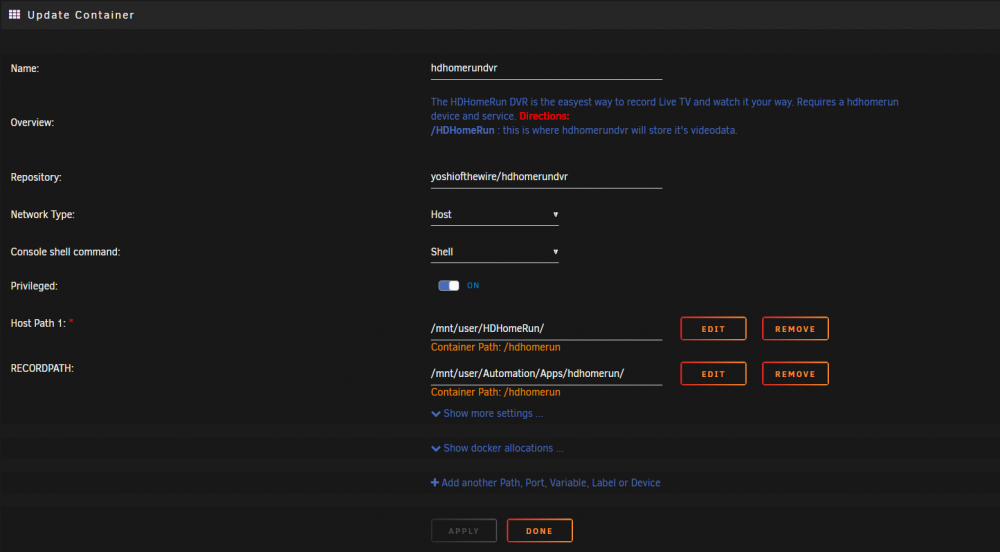
Task: Click the Overview: label
Action: pyautogui.click(x=32, y=122)
